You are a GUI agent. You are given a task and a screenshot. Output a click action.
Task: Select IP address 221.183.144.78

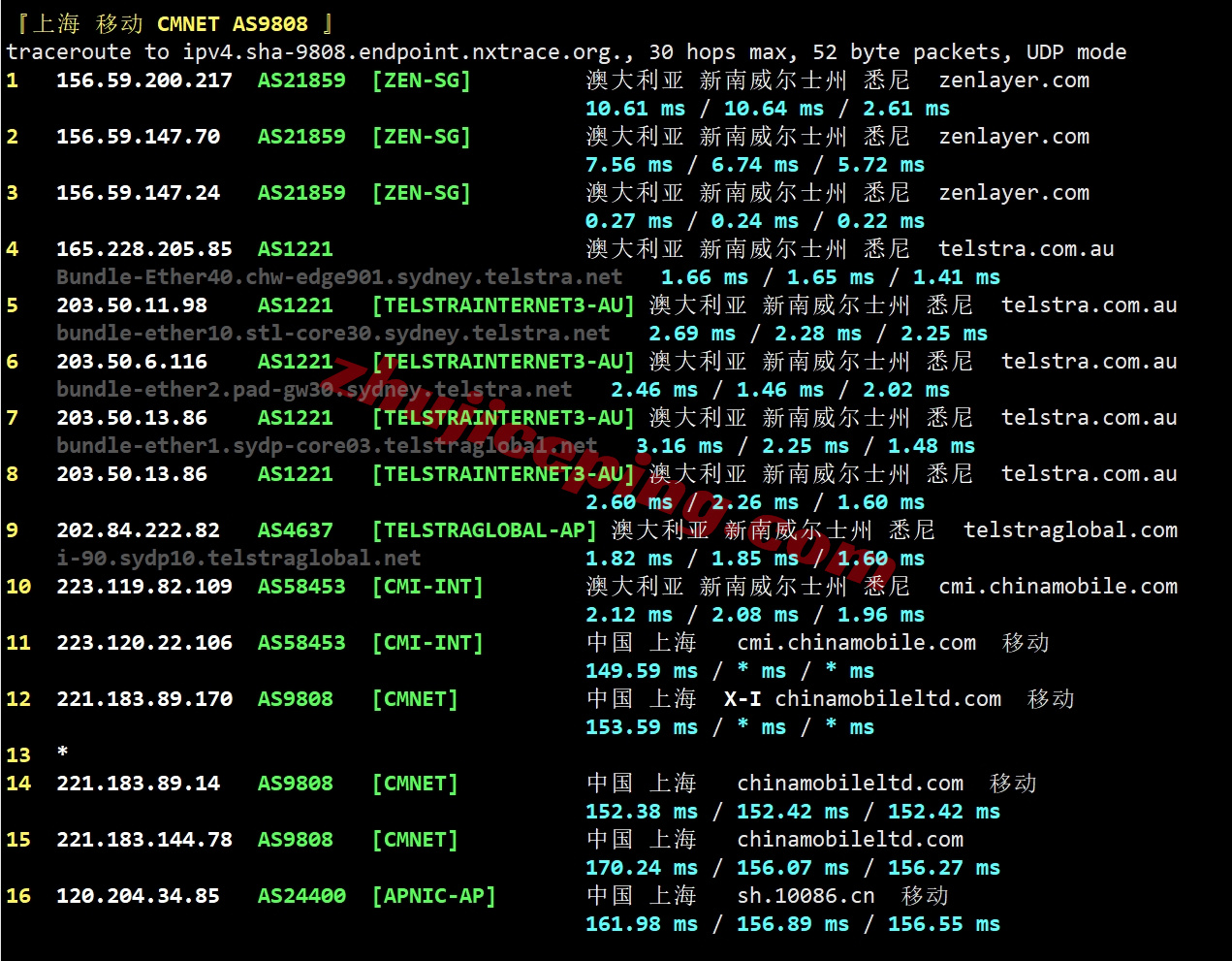tap(143, 840)
